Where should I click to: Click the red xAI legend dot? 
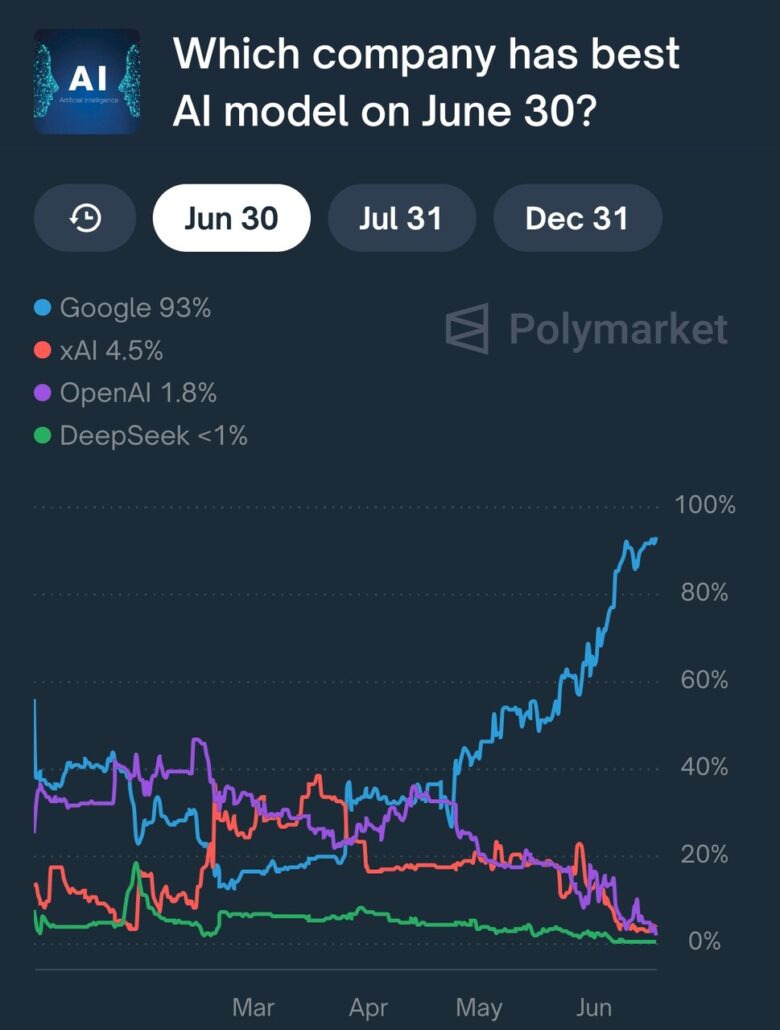click(43, 351)
